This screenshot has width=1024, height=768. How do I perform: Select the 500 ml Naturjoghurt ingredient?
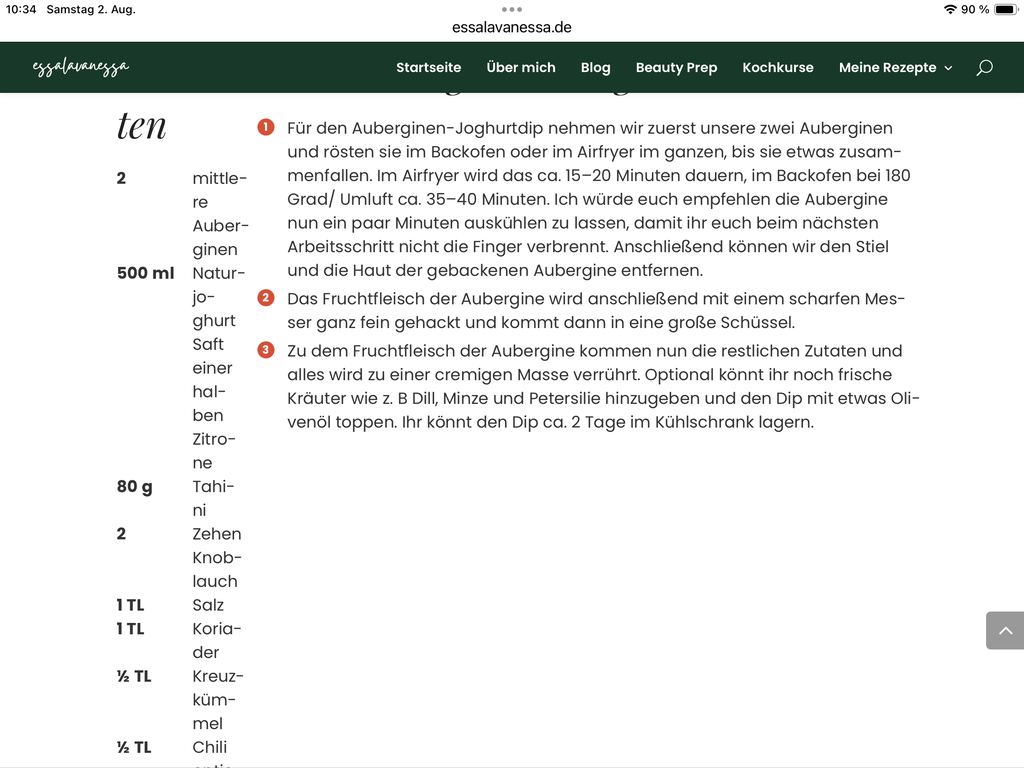coord(182,296)
